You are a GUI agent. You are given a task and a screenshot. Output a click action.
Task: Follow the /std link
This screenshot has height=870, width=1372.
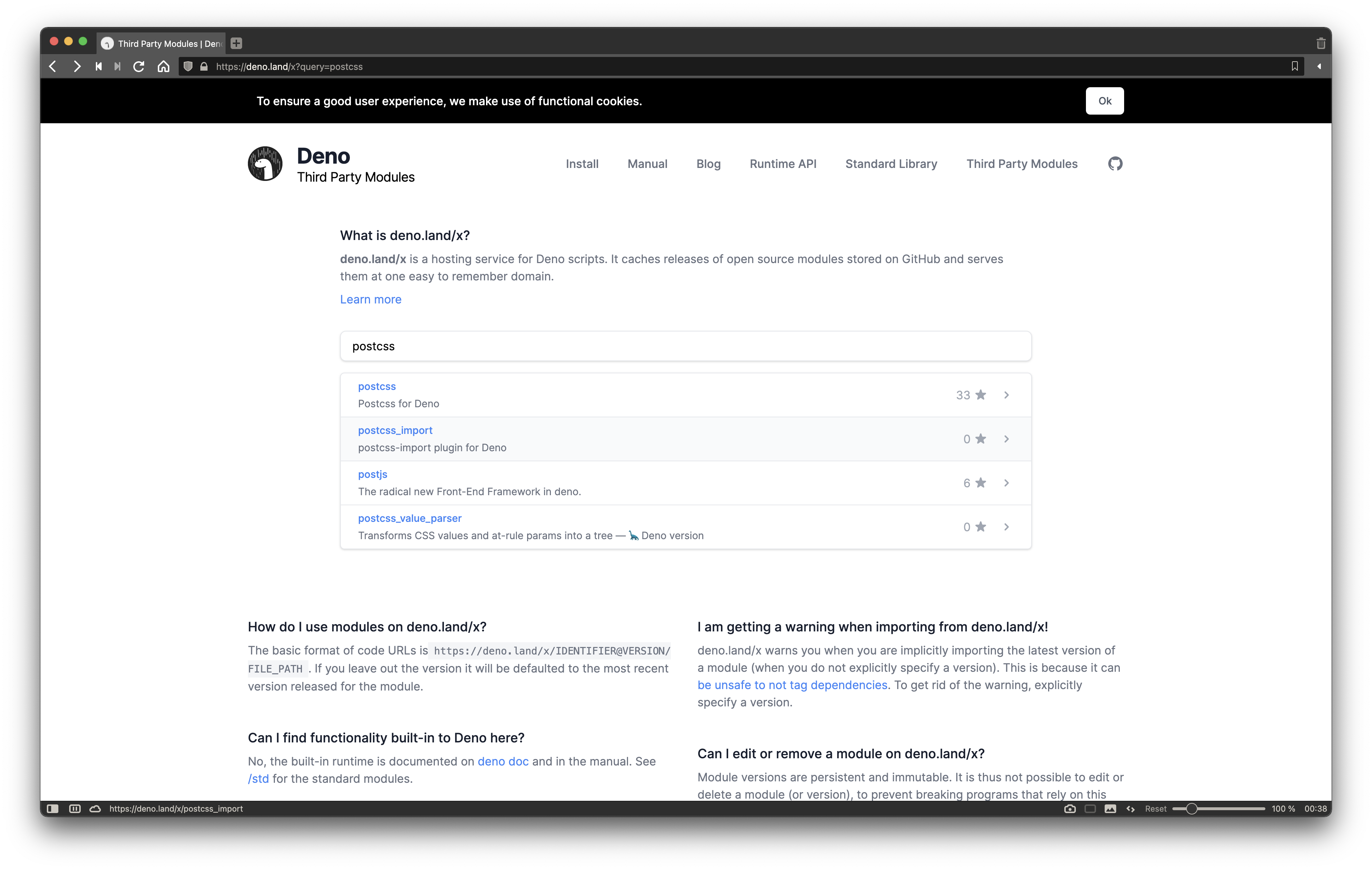(x=258, y=778)
